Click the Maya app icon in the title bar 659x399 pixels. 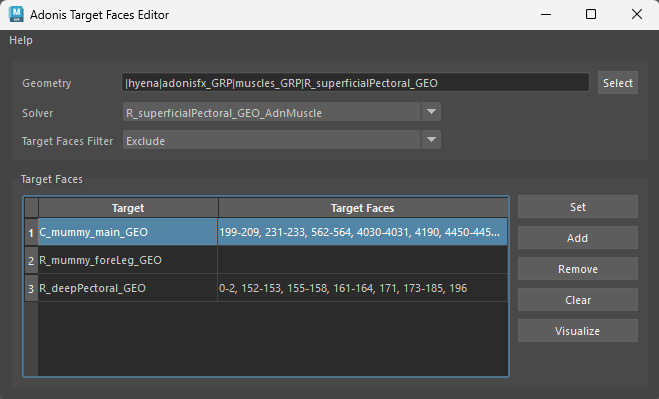tap(16, 14)
